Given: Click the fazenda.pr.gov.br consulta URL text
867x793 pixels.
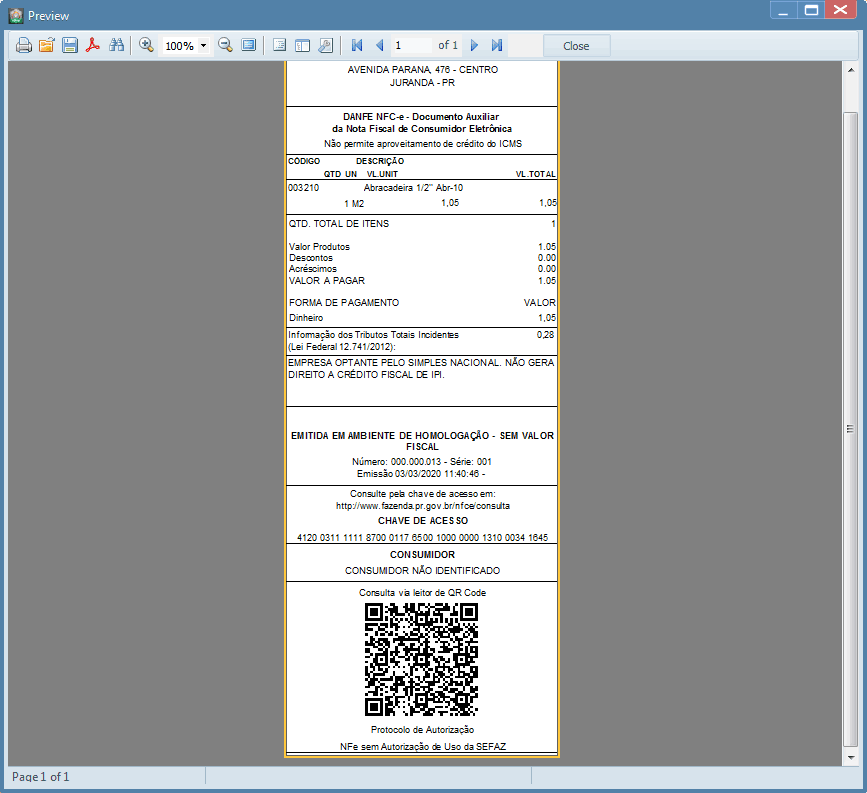Looking at the screenshot, I should tap(423, 506).
